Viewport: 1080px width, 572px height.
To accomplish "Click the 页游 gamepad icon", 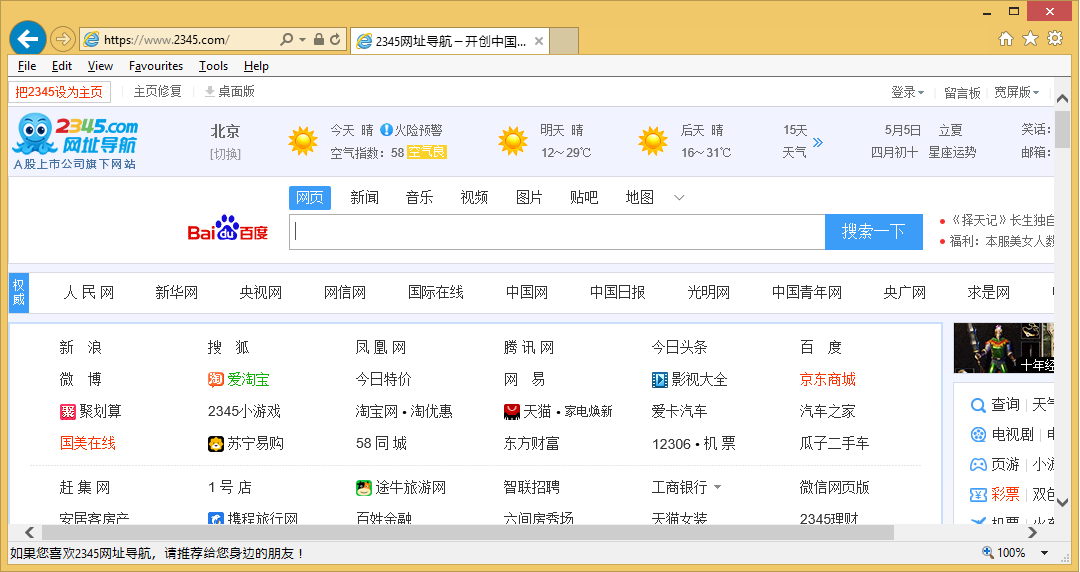I will click(x=978, y=464).
